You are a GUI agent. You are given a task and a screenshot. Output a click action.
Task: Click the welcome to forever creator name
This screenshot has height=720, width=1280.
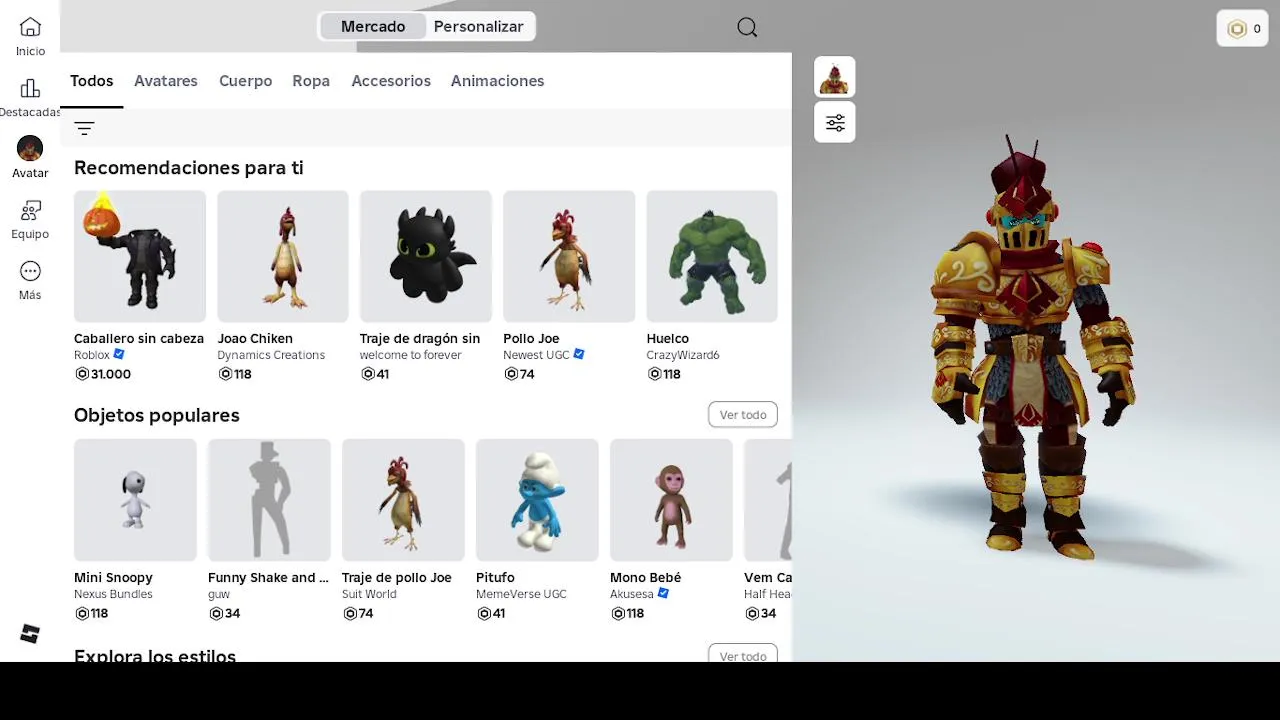410,355
